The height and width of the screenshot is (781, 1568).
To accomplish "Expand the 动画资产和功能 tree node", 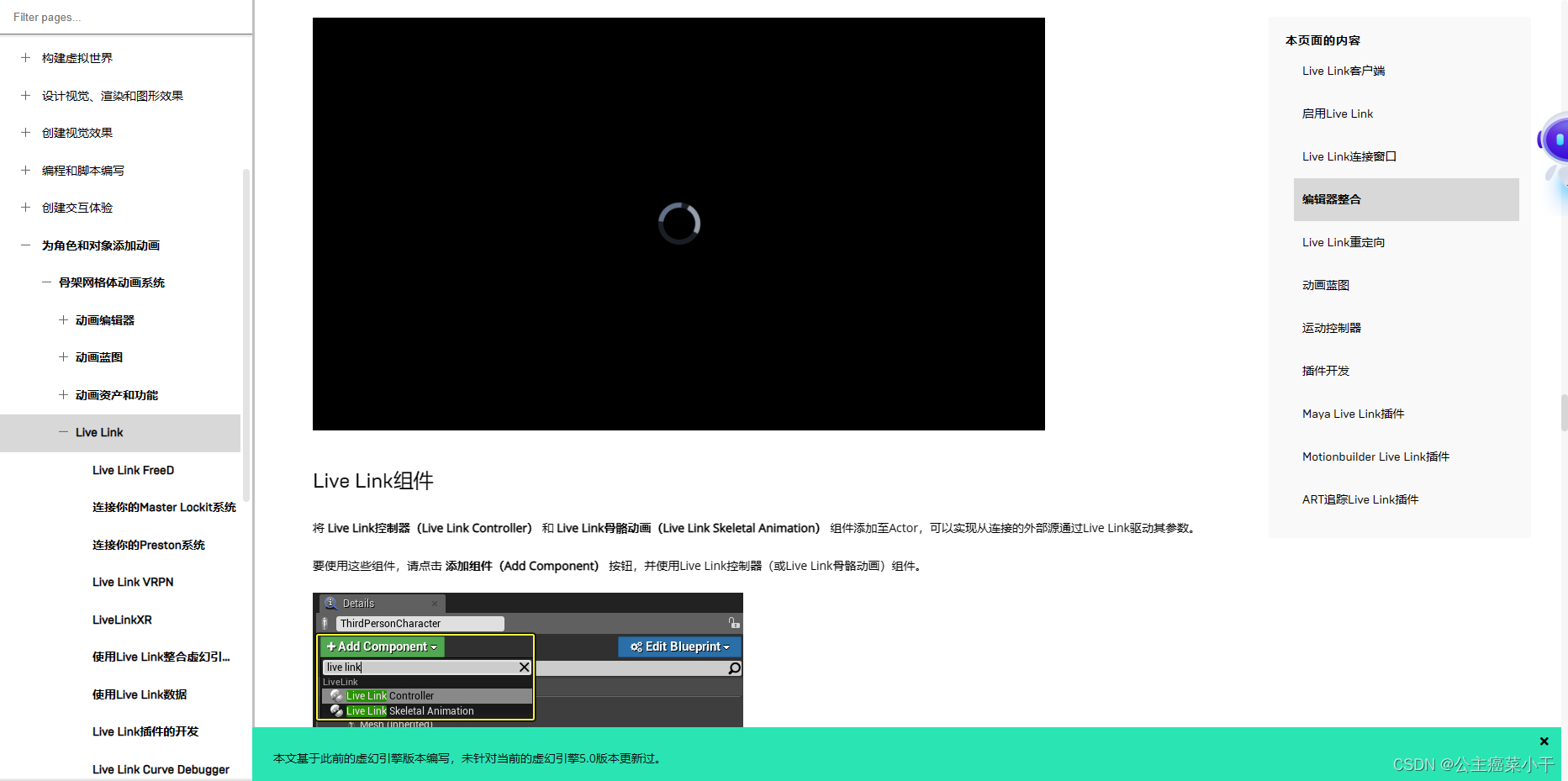I will click(x=63, y=395).
